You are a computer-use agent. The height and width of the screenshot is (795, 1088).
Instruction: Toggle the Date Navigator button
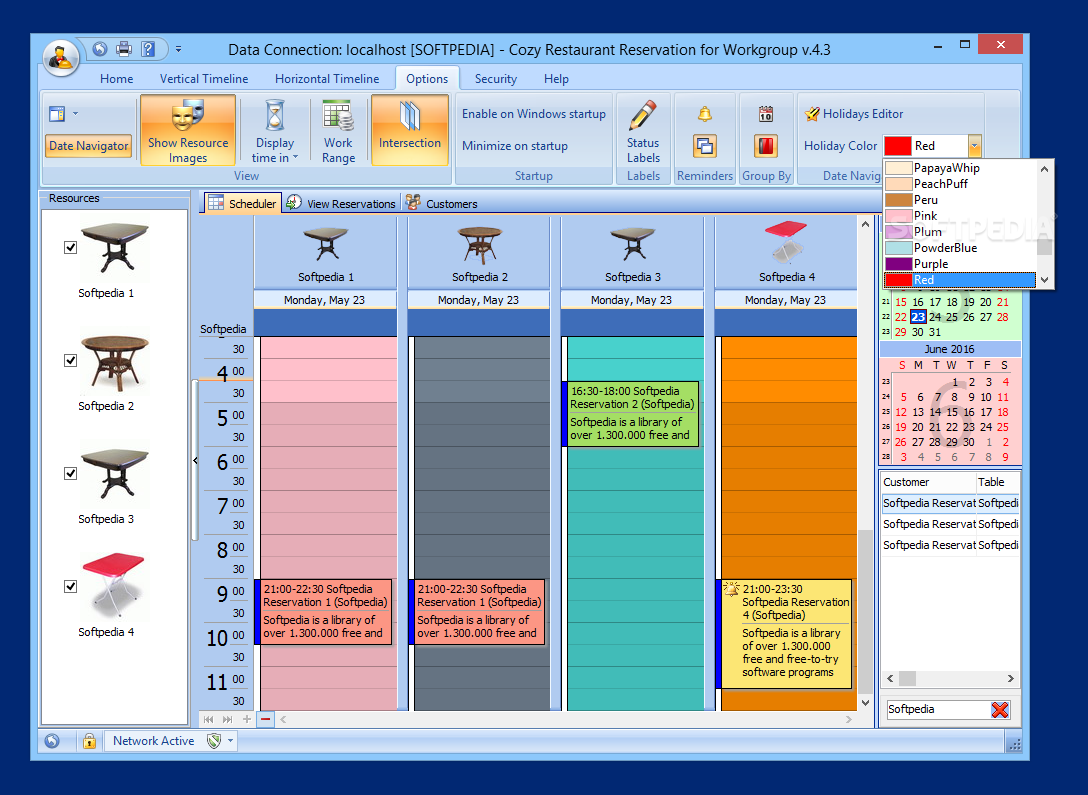pos(89,146)
